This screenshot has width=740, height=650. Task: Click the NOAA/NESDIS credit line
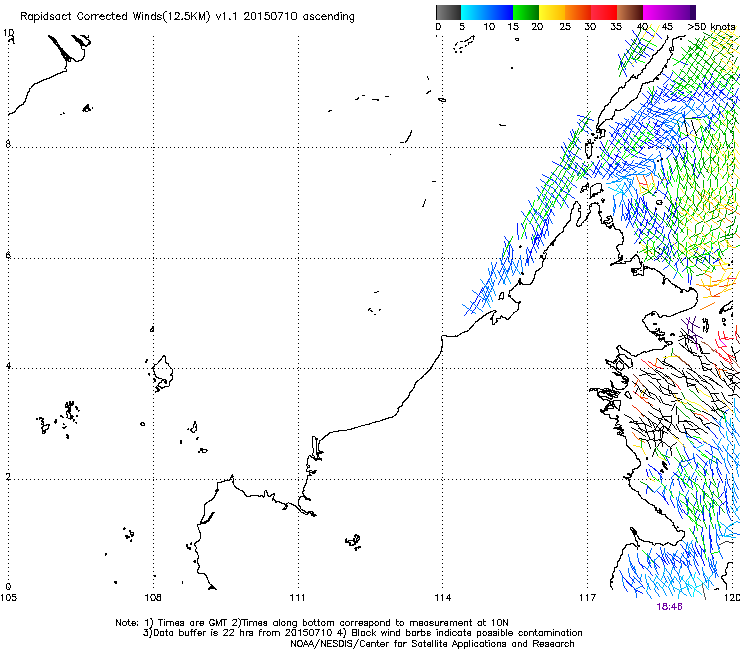pos(432,644)
